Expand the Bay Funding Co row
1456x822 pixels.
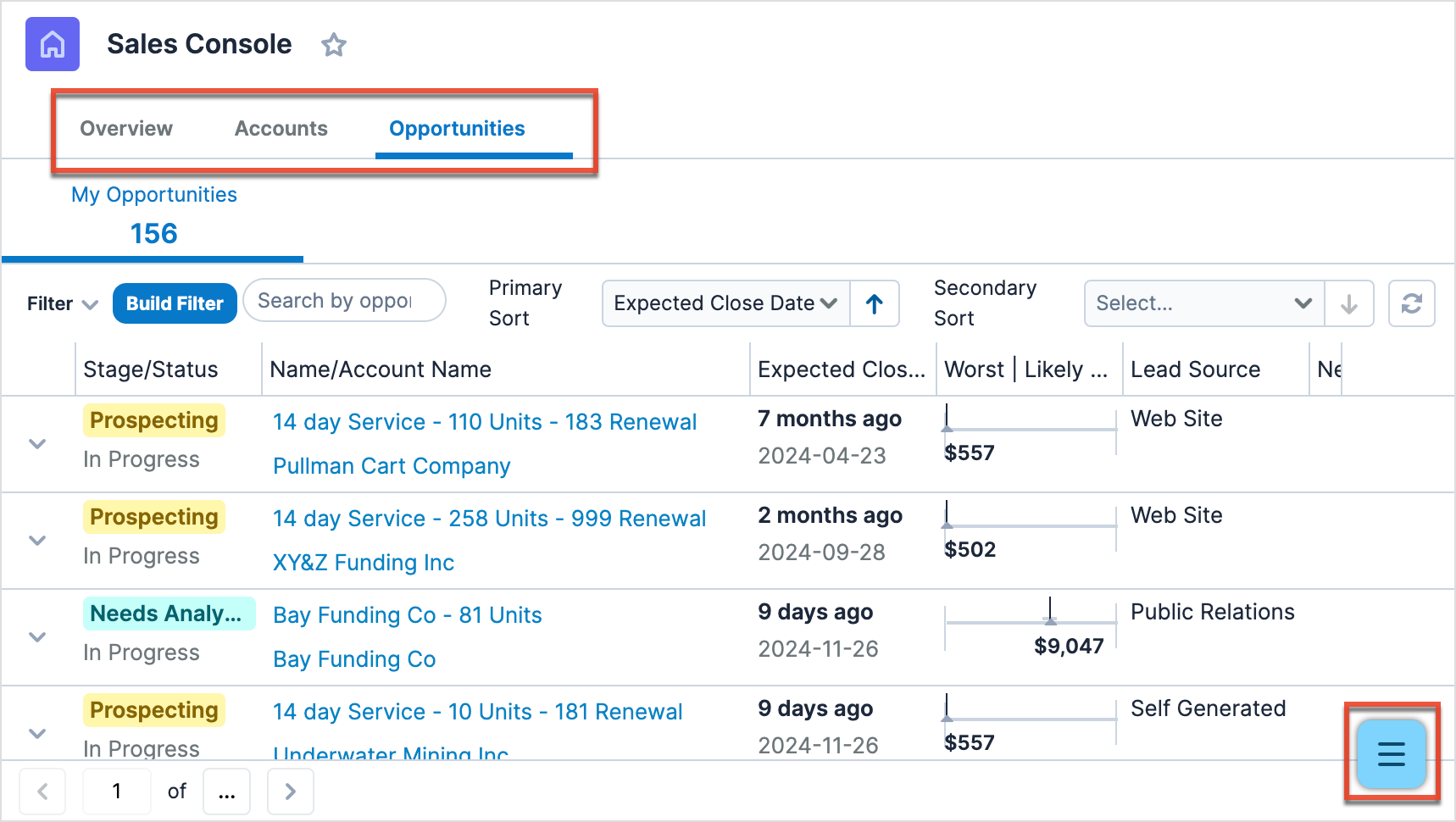(37, 637)
